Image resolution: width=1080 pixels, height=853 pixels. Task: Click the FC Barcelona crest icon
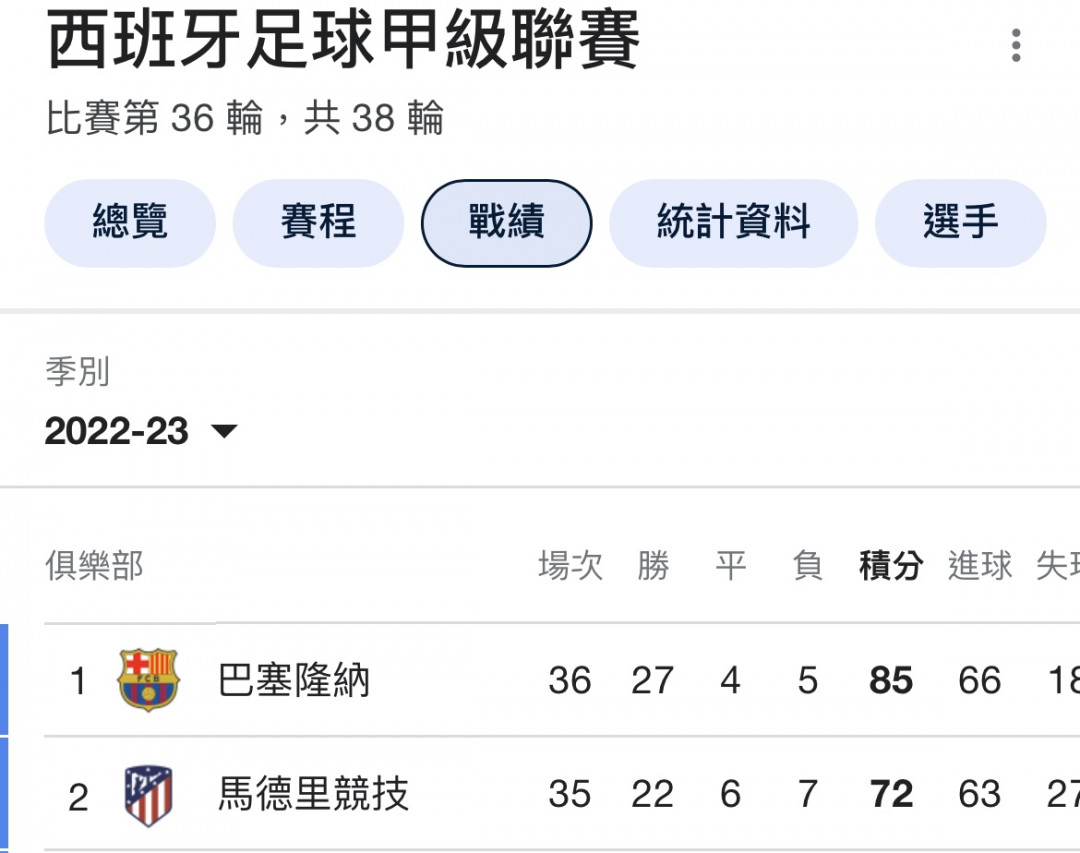pyautogui.click(x=148, y=679)
